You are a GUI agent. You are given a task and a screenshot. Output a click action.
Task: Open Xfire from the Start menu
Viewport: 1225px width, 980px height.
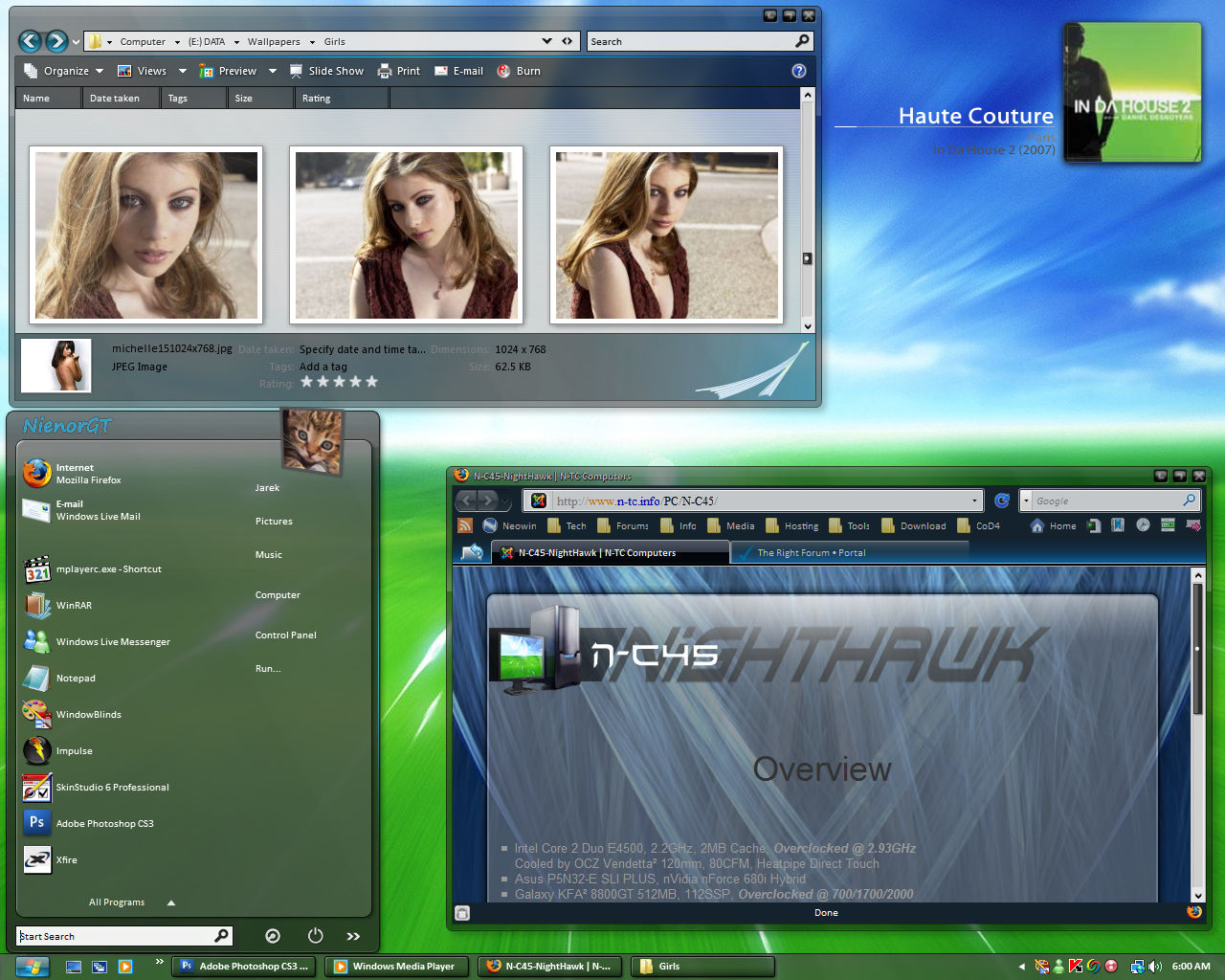tap(51, 860)
